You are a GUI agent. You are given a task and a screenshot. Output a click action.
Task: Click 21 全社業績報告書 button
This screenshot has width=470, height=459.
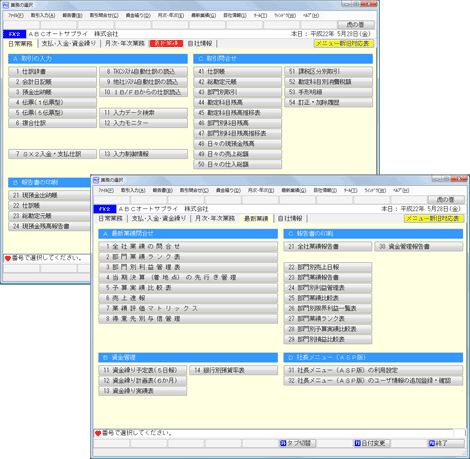[x=328, y=246]
